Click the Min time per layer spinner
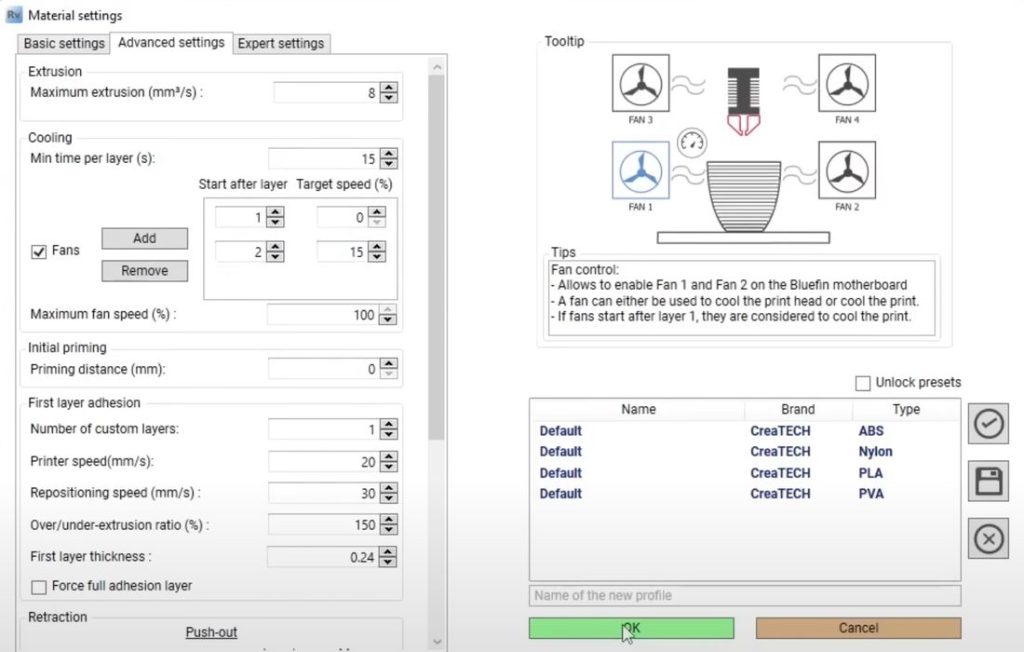Viewport: 1024px width, 652px height. tap(389, 159)
